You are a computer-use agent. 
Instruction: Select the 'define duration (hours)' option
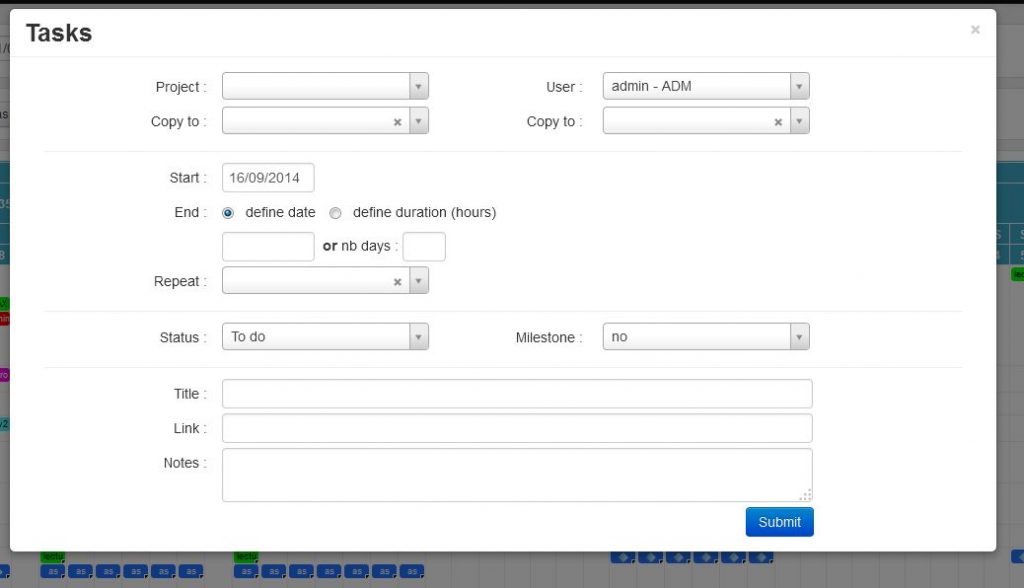(x=335, y=212)
